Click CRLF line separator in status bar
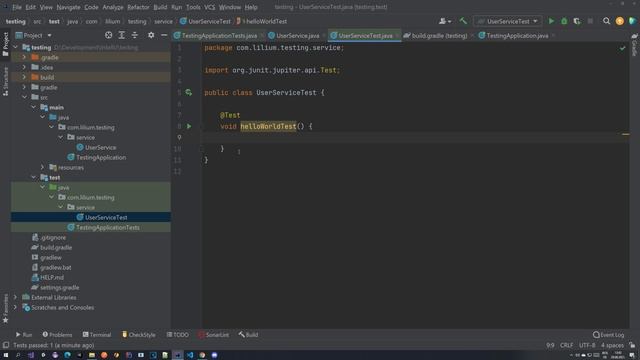 (567, 345)
